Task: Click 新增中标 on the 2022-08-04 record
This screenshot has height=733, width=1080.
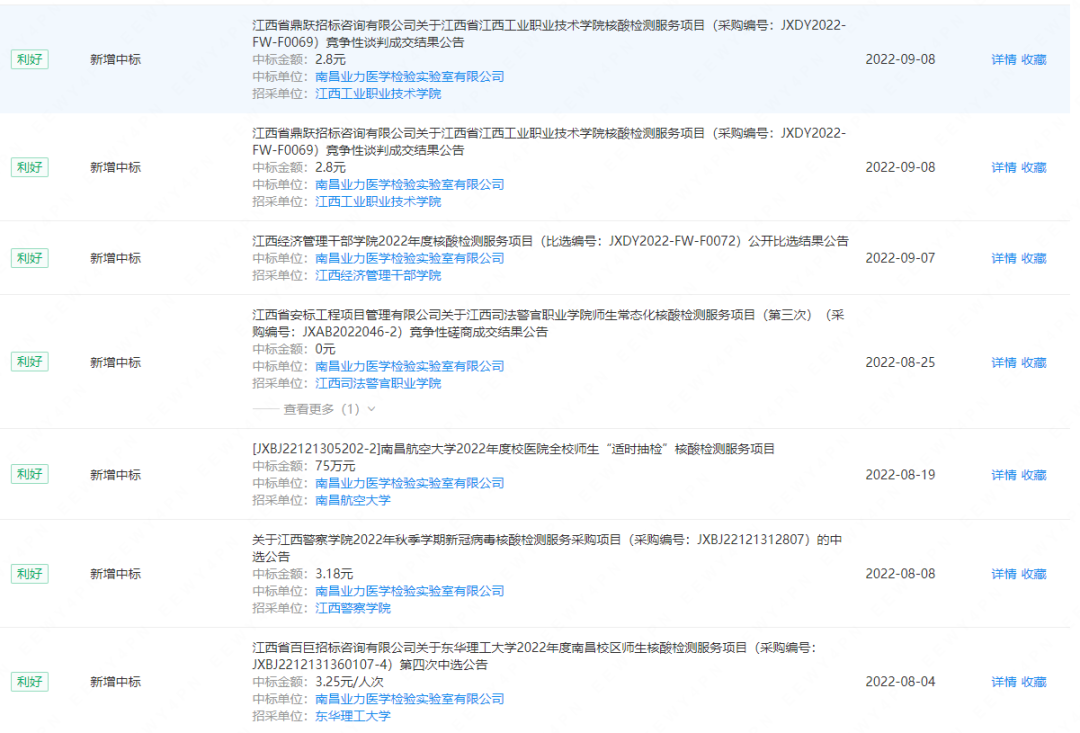Action: (116, 682)
